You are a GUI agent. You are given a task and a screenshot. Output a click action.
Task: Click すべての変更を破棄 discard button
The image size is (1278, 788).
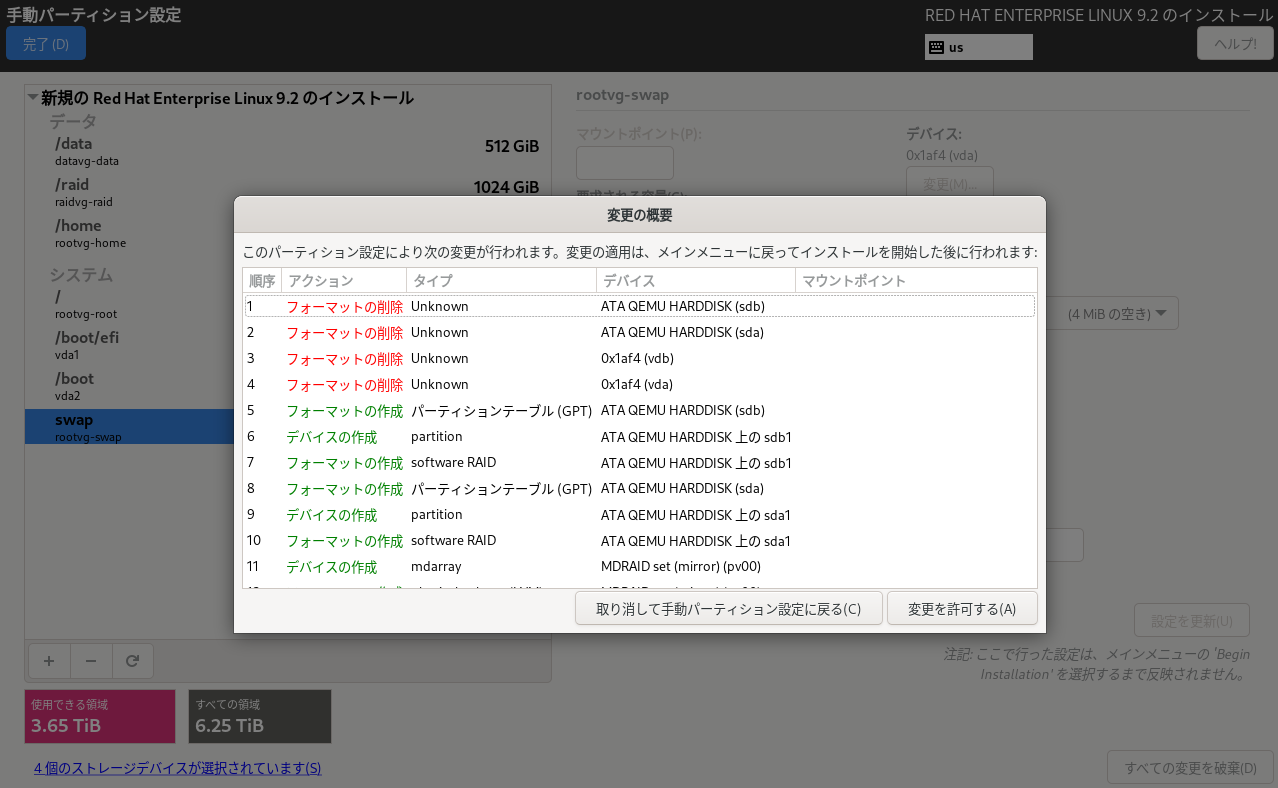point(1189,766)
